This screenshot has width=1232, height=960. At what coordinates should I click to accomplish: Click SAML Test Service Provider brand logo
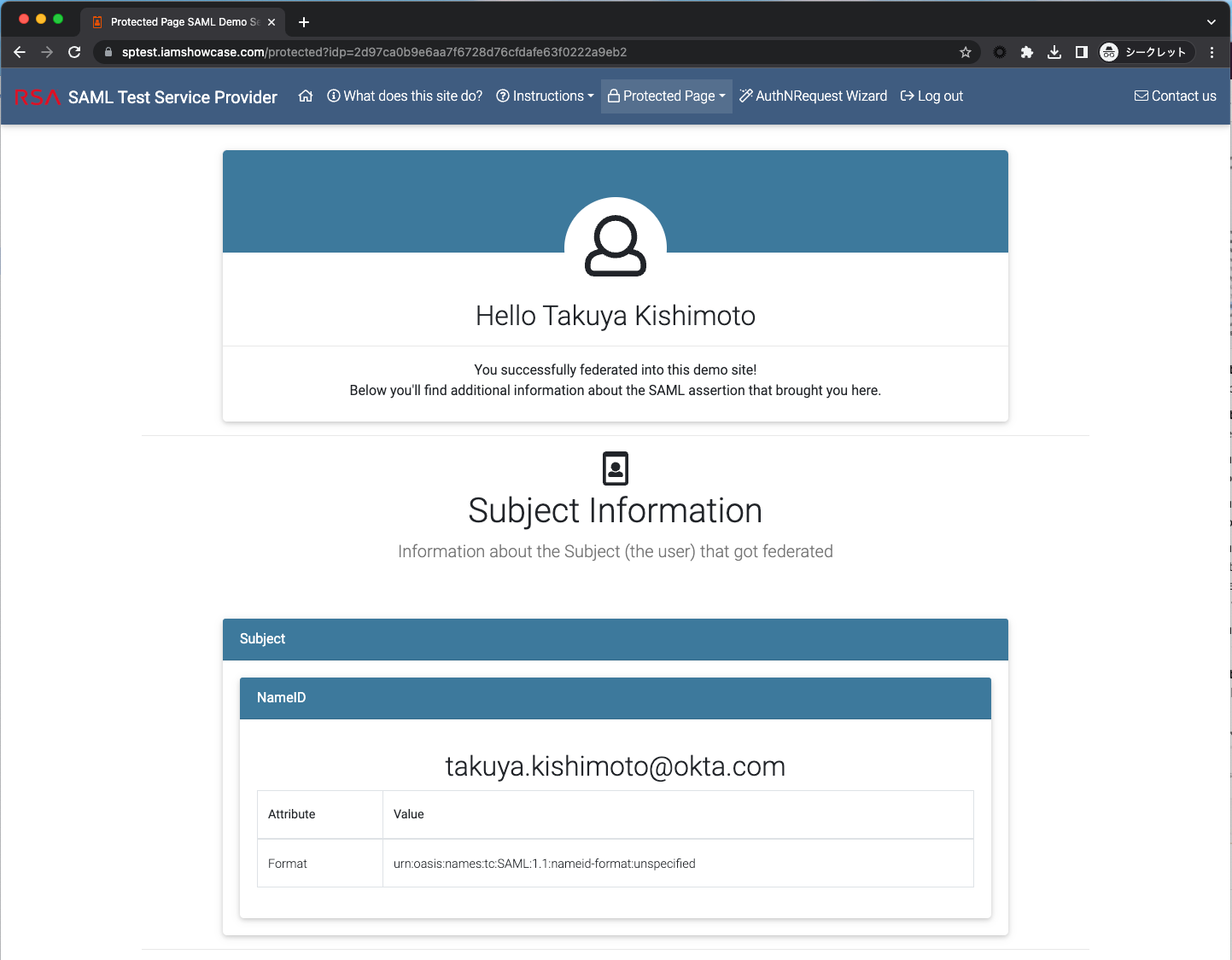pos(146,97)
